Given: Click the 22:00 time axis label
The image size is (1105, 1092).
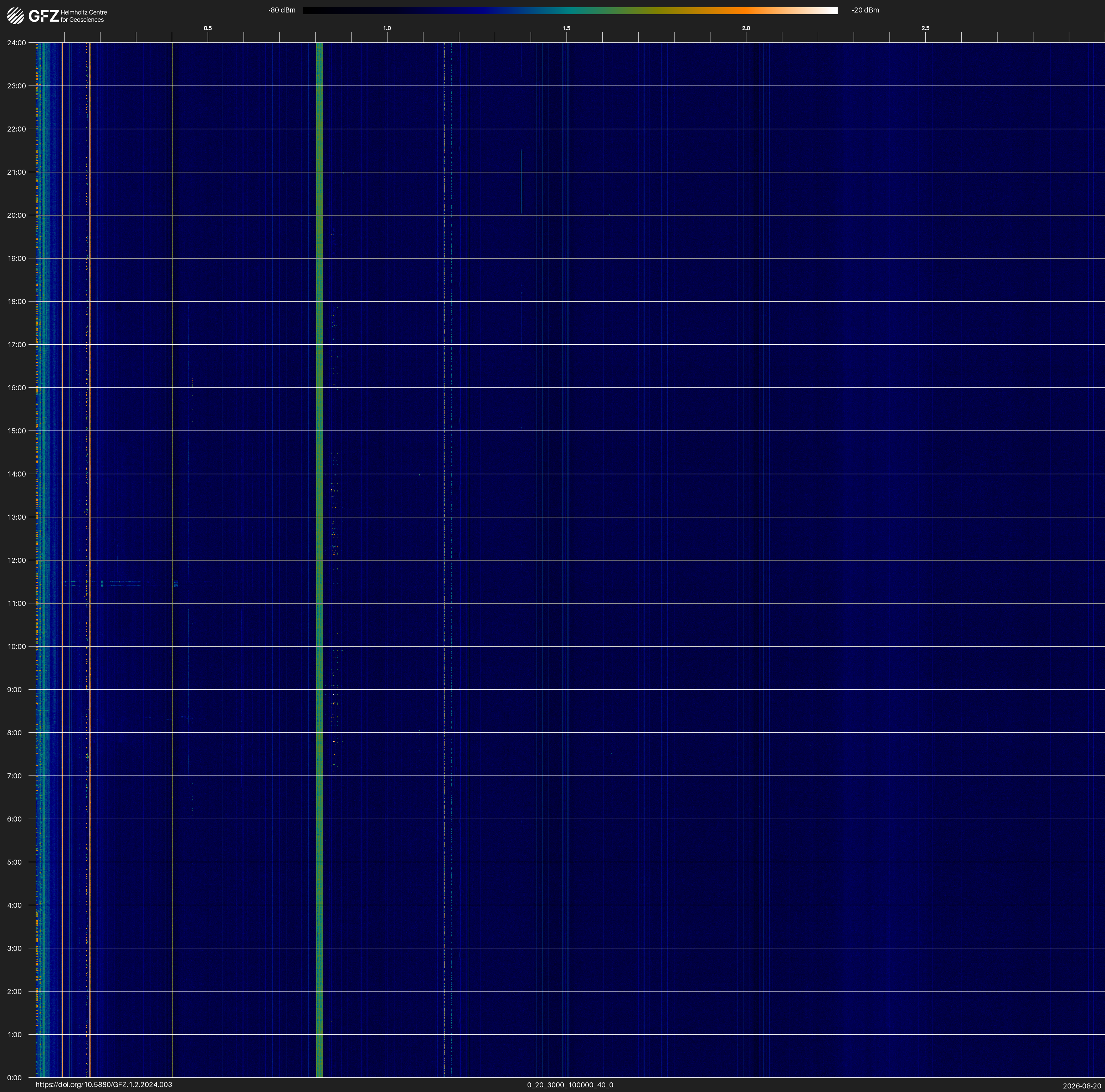Looking at the screenshot, I should [x=16, y=129].
